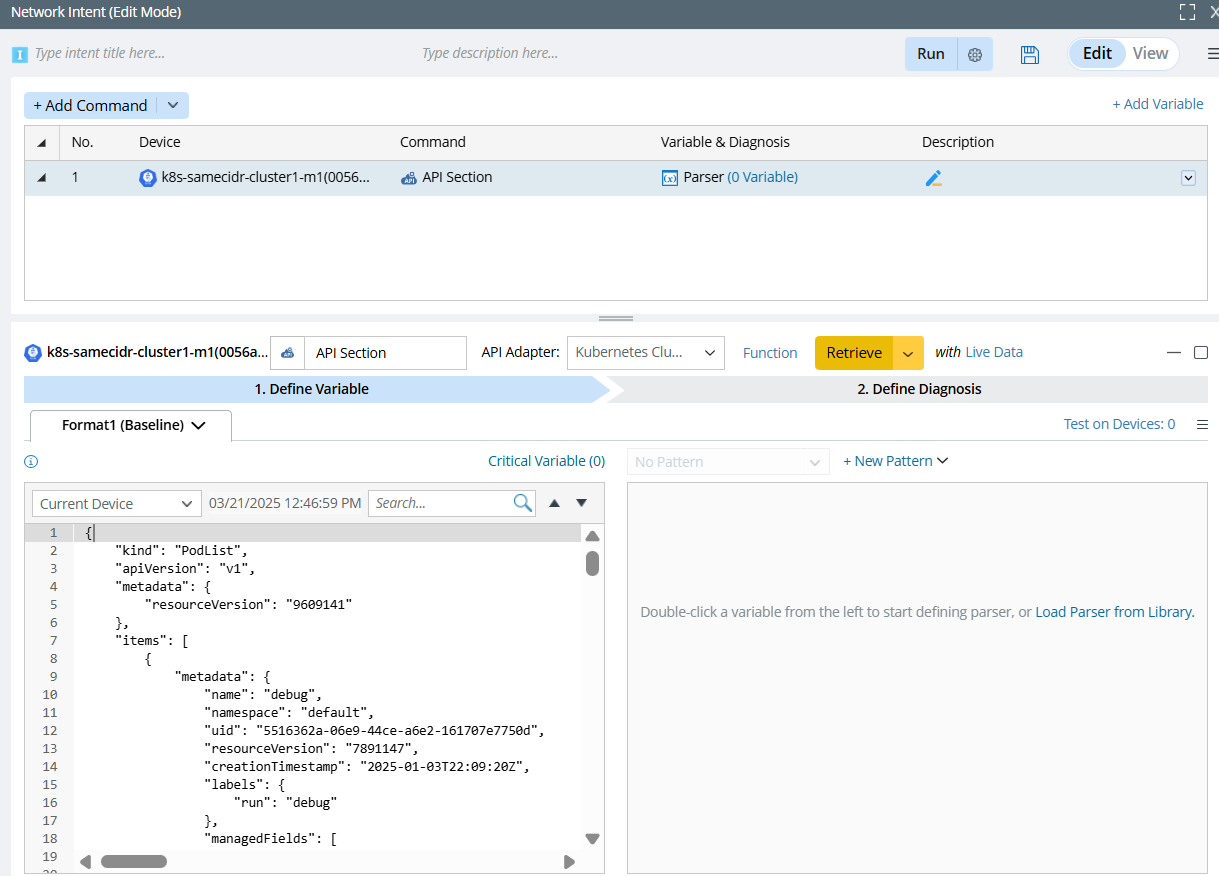Expand the Retrieve button dropdown arrow

pos(908,353)
